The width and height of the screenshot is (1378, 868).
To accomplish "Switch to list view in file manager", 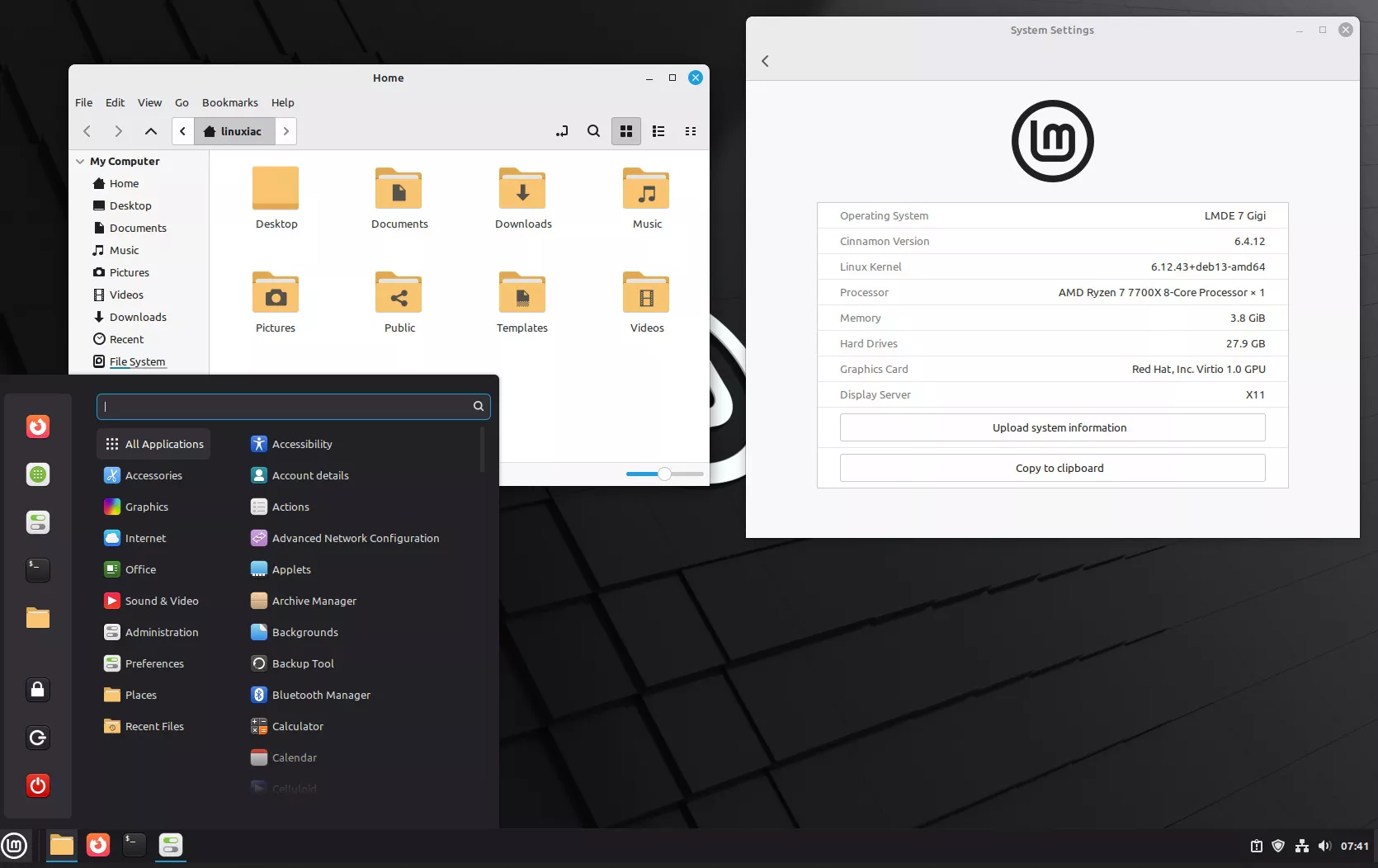I will pyautogui.click(x=658, y=131).
